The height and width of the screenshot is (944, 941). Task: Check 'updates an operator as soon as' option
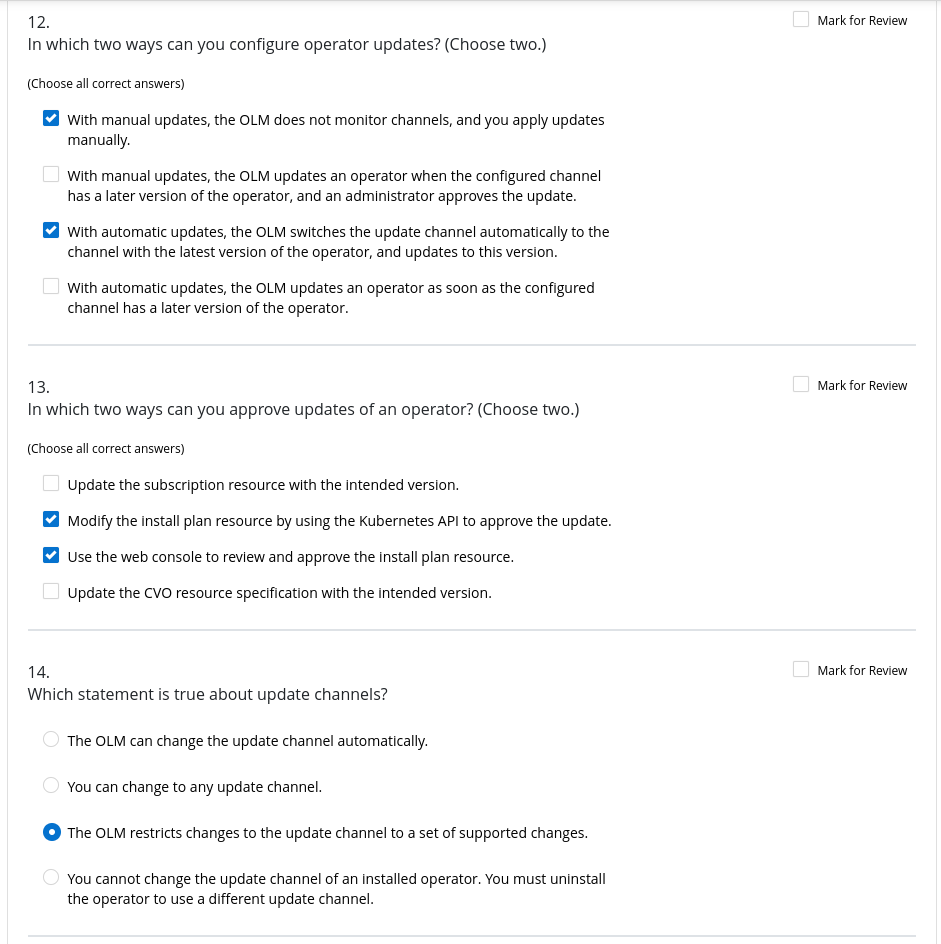click(x=51, y=286)
